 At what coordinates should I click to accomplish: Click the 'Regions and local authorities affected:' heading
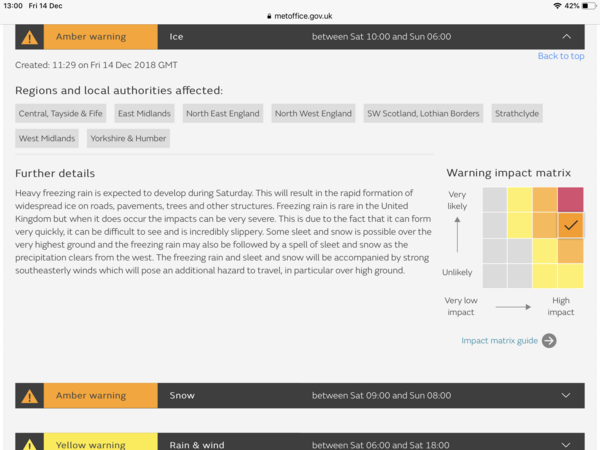[x=119, y=91]
